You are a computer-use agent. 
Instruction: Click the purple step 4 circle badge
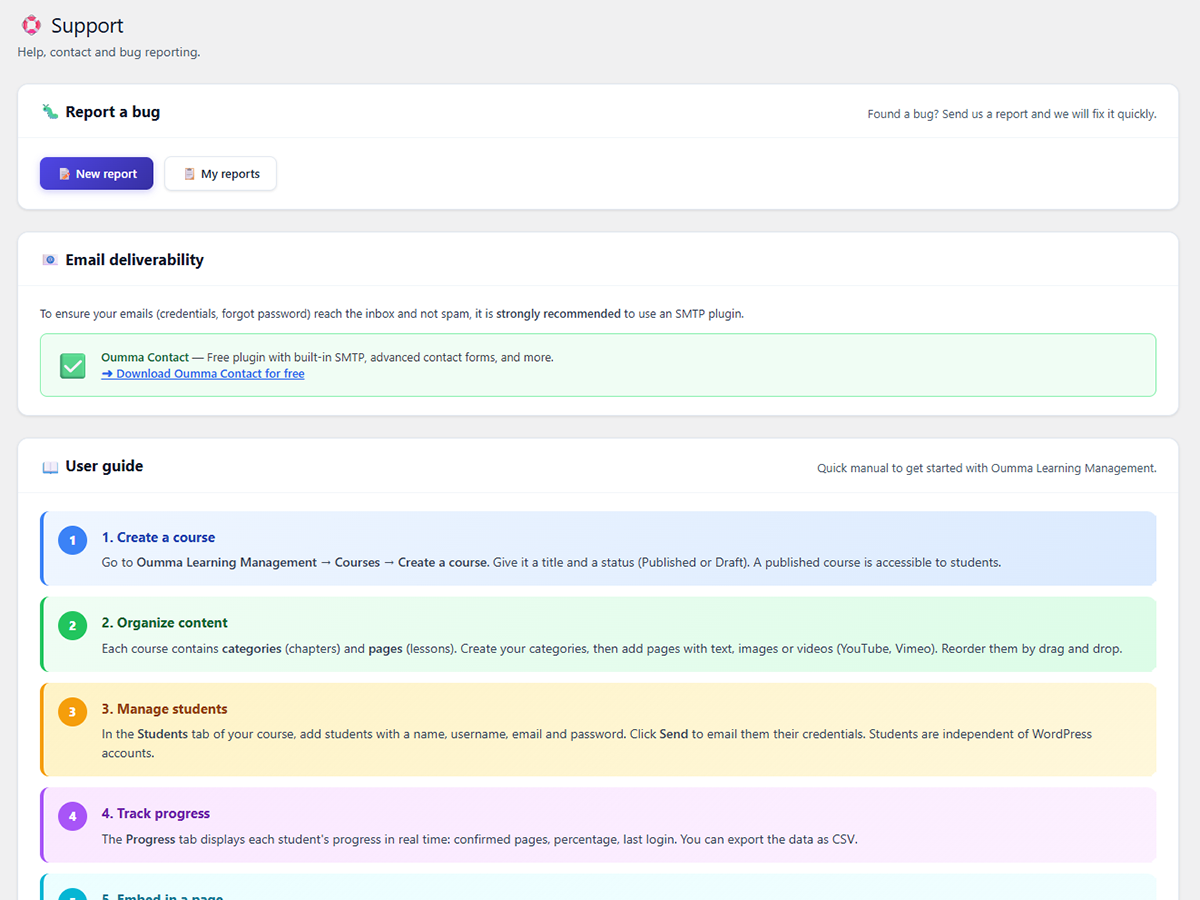[72, 817]
